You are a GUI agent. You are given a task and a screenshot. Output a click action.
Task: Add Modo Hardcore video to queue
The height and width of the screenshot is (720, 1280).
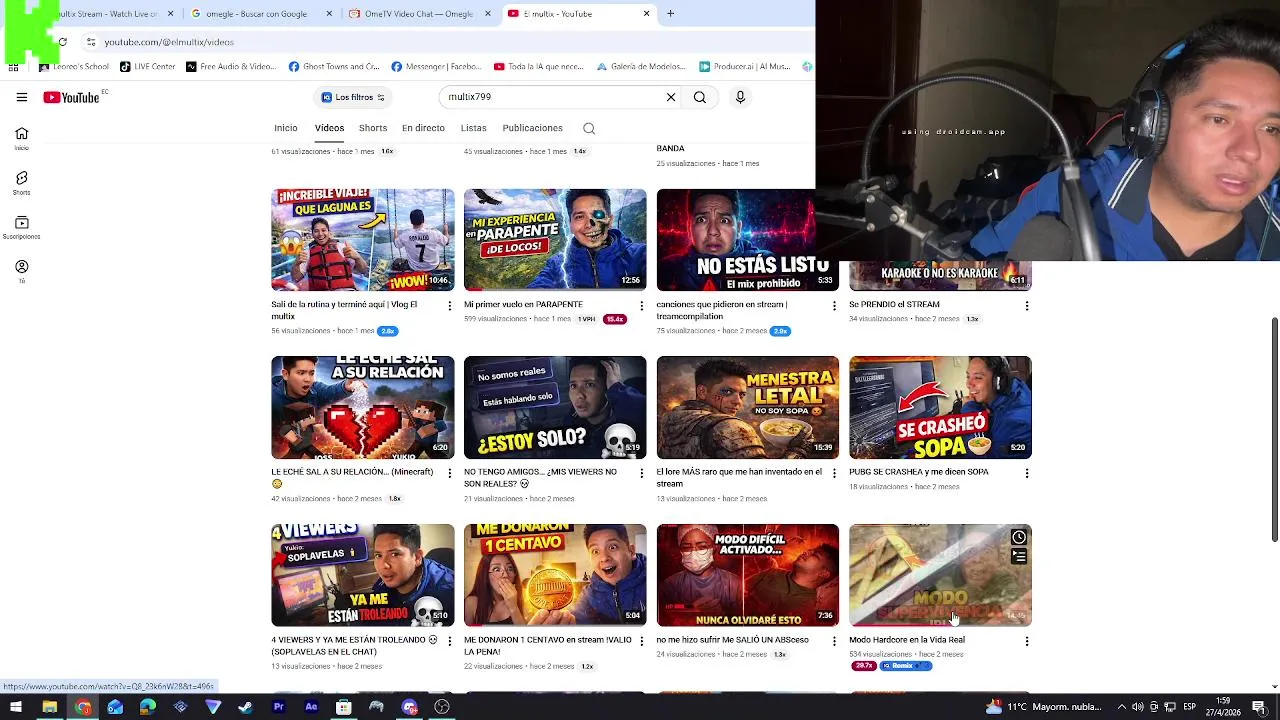[1018, 556]
